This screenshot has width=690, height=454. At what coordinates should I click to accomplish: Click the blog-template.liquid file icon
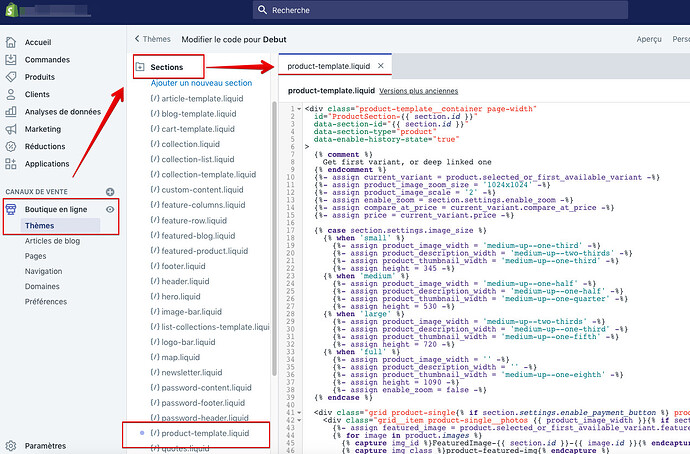point(154,114)
